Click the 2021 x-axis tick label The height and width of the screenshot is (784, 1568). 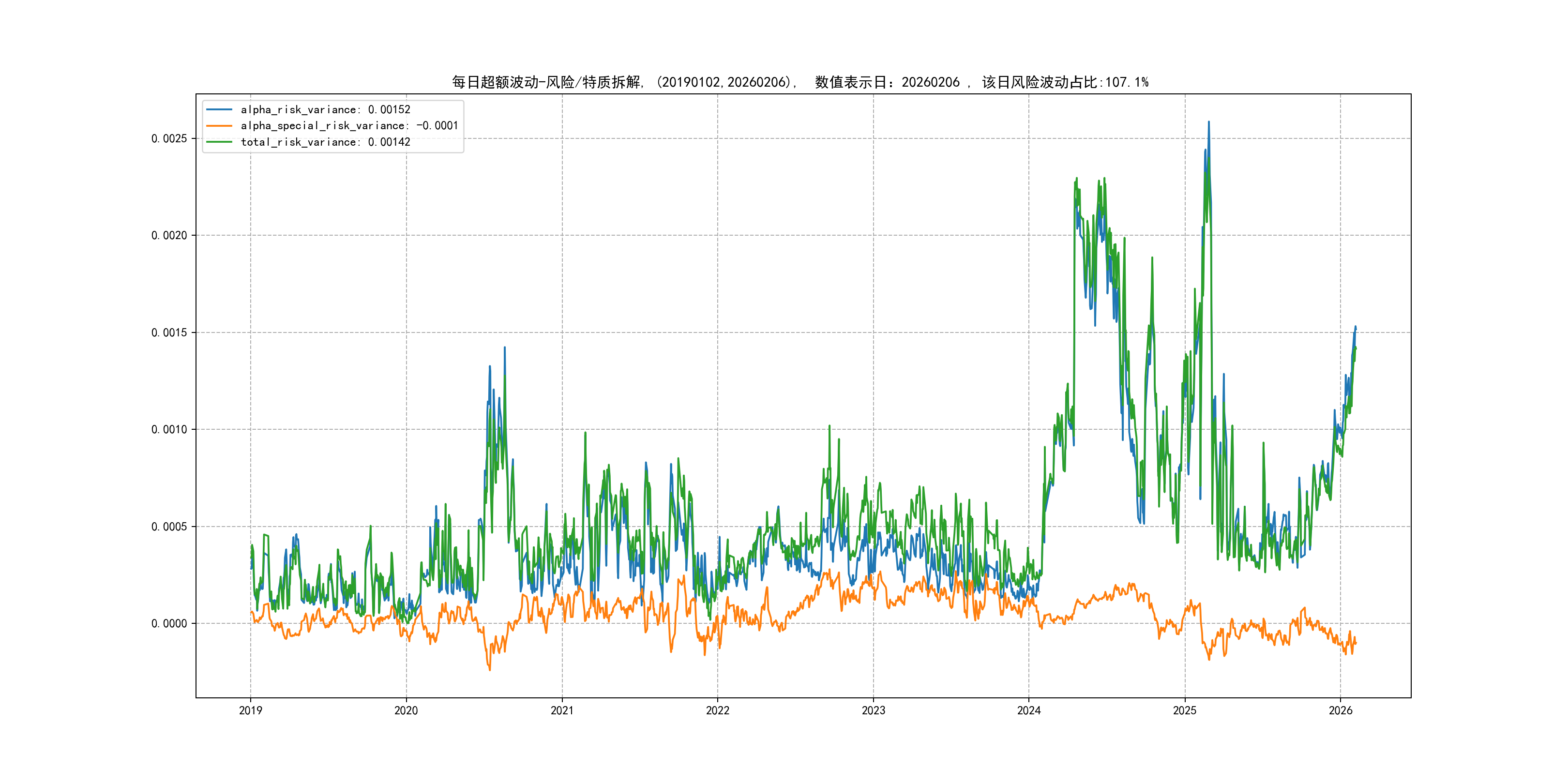pyautogui.click(x=562, y=710)
